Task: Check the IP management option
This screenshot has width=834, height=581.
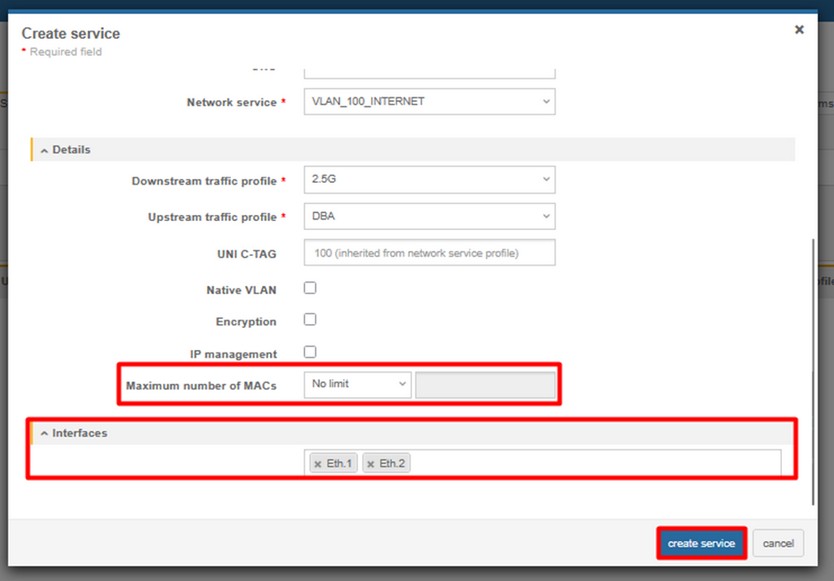Action: click(310, 352)
